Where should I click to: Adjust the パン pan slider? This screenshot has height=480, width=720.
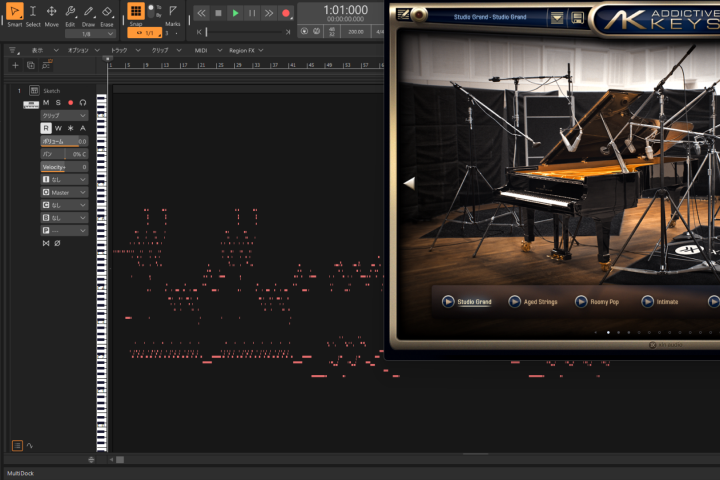64,154
